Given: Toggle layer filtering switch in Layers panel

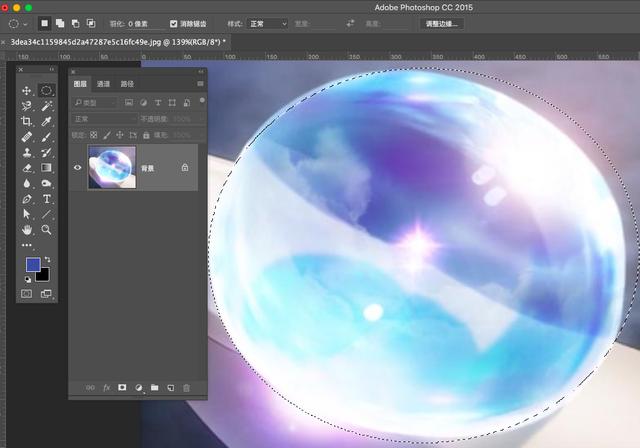Looking at the screenshot, I should point(202,100).
